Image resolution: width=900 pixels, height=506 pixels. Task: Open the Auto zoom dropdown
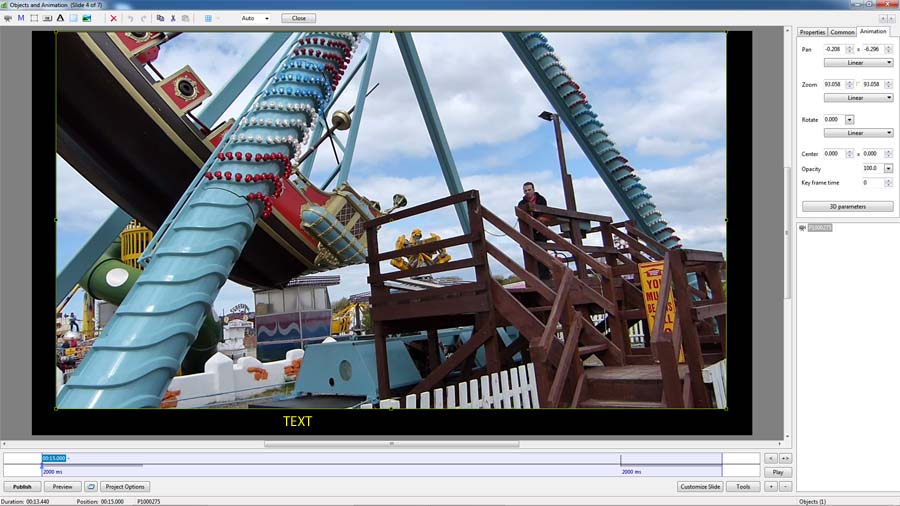255,18
